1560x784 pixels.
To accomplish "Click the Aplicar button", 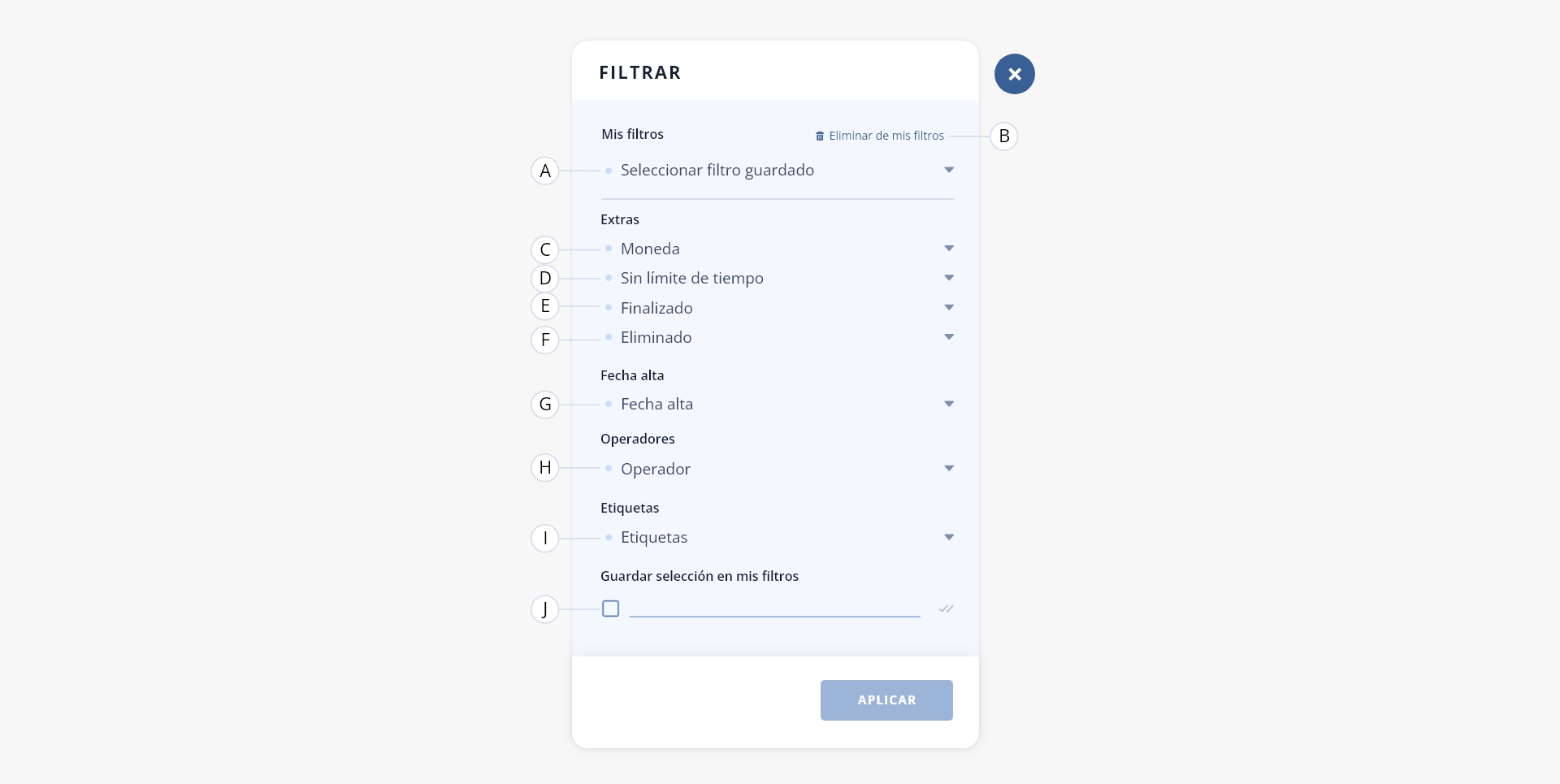I will [886, 700].
